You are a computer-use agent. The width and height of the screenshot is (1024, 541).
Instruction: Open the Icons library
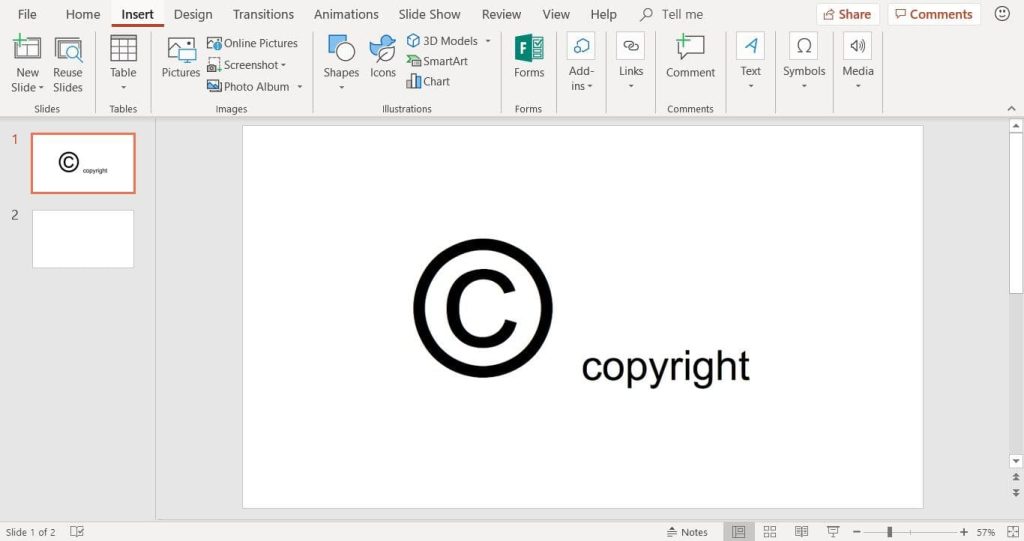coord(383,57)
